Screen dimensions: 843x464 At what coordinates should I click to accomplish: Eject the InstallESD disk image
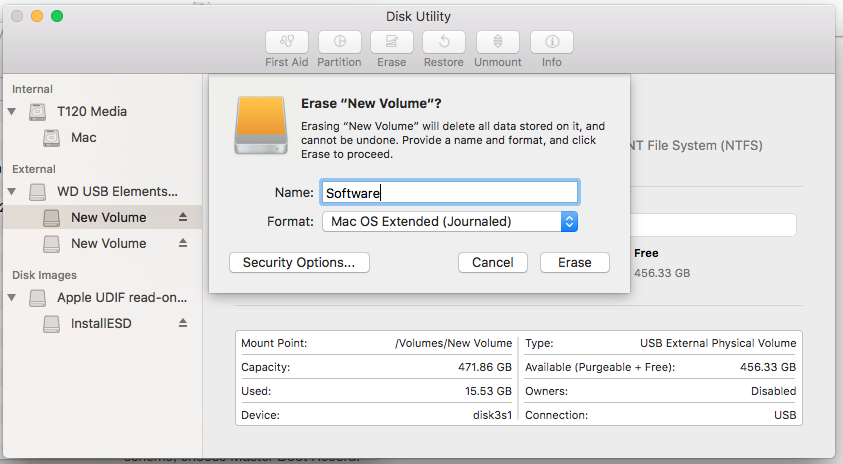tap(183, 323)
